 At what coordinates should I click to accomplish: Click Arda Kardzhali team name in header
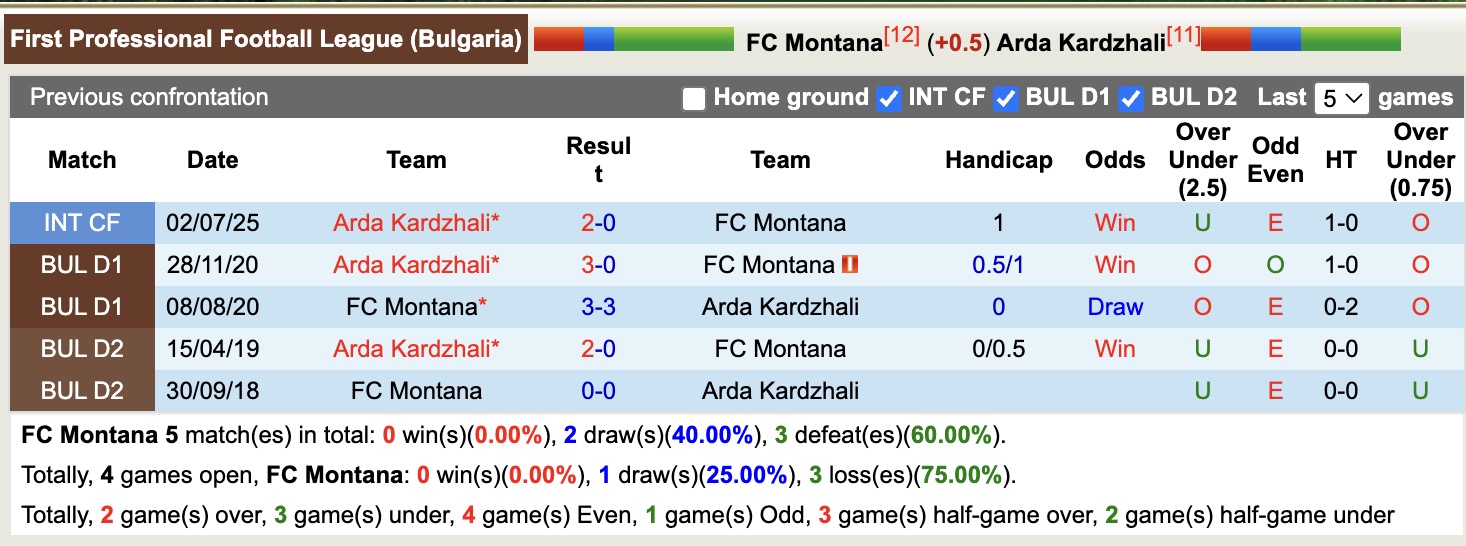point(1080,43)
